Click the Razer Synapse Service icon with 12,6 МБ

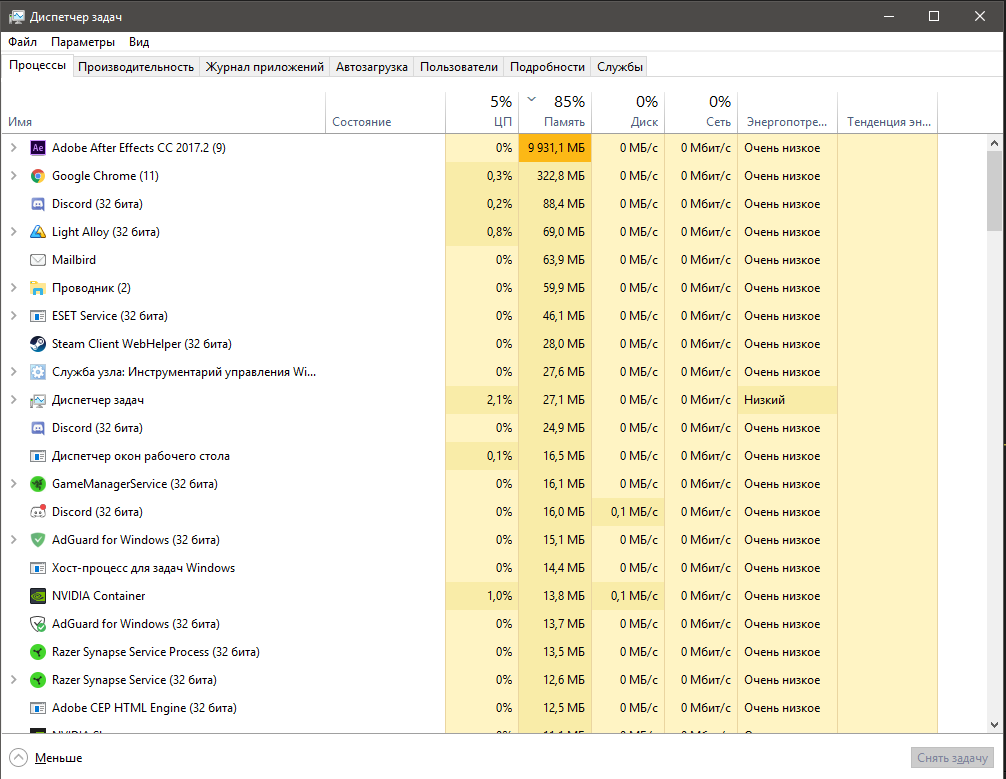[x=38, y=680]
